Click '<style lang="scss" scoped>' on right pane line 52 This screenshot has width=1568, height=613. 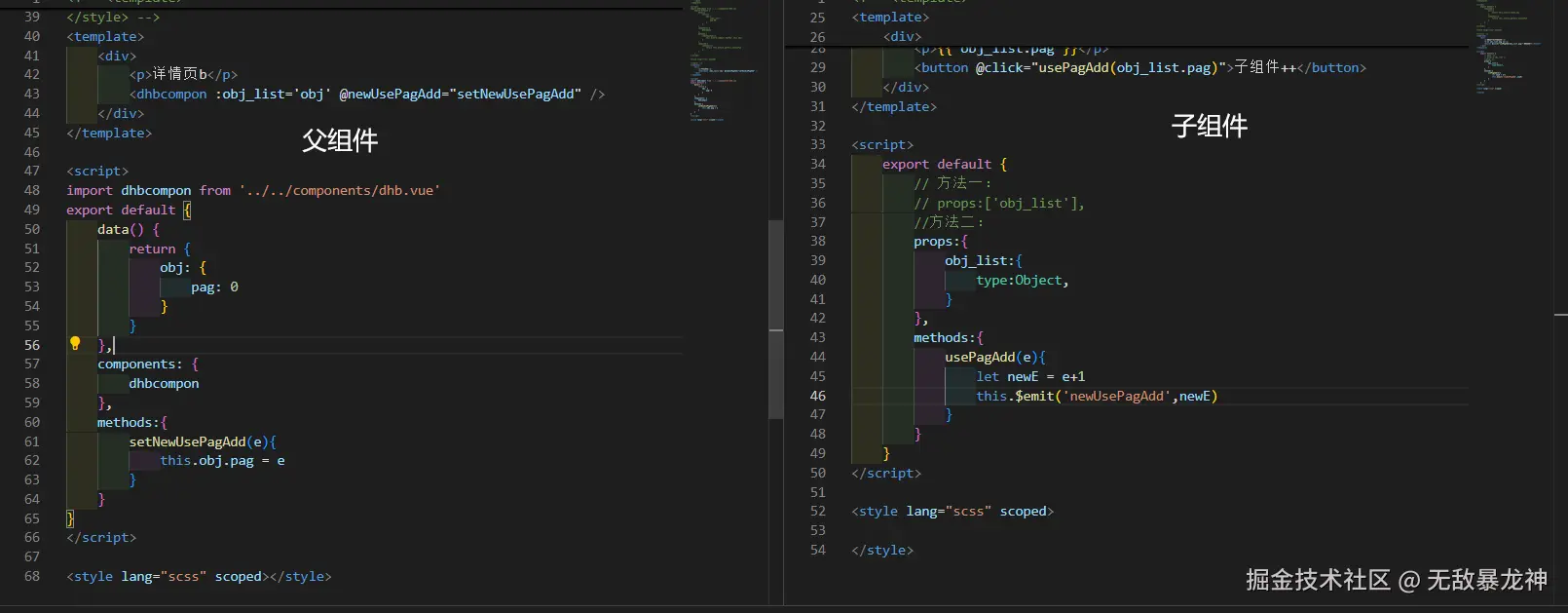coord(952,511)
